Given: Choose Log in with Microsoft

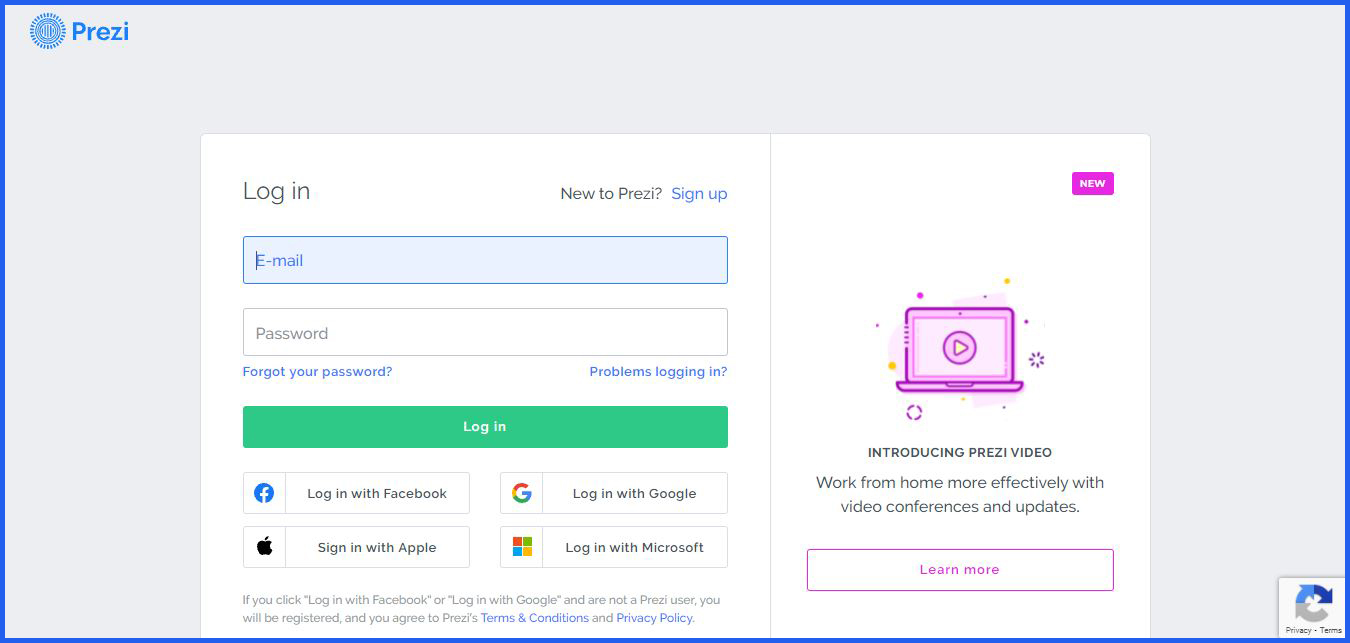Looking at the screenshot, I should [634, 546].
